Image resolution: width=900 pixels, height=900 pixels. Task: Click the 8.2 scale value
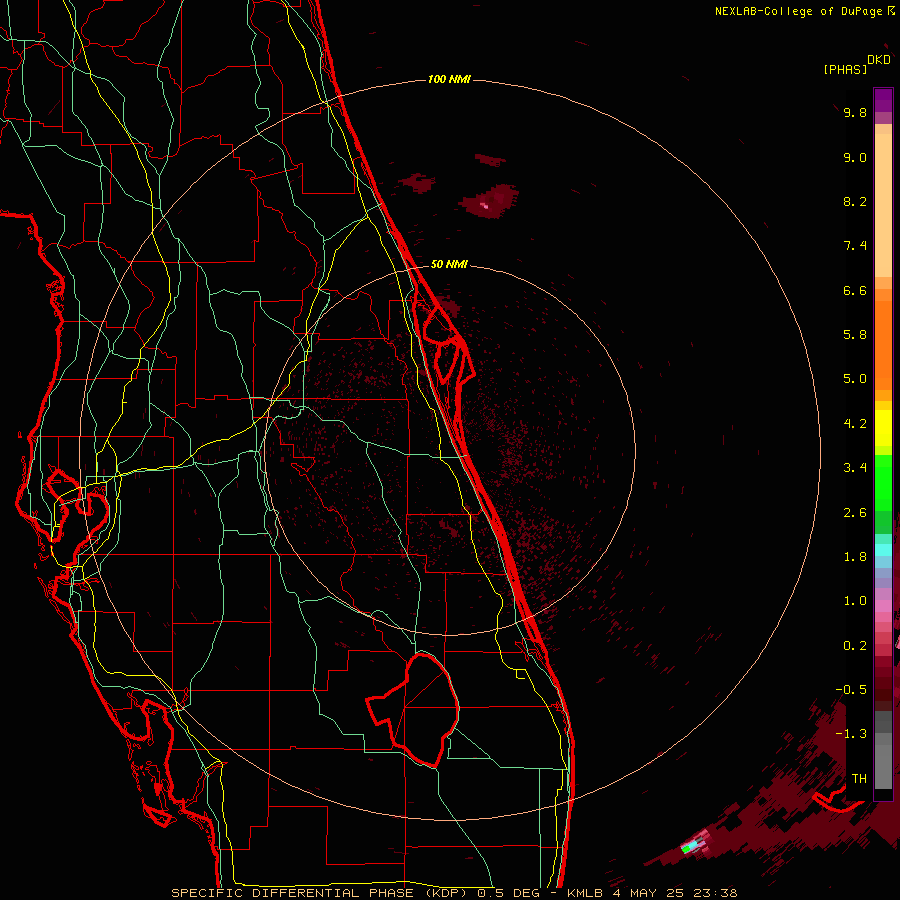[x=855, y=201]
